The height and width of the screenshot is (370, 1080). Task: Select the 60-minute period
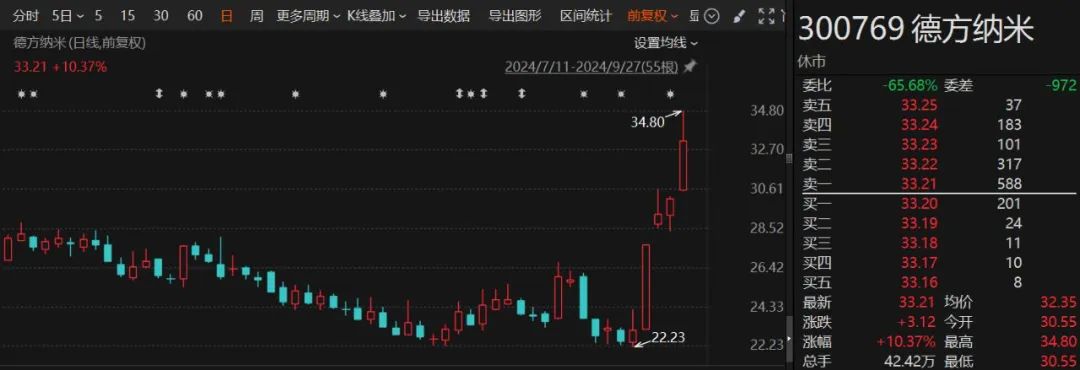pos(195,16)
